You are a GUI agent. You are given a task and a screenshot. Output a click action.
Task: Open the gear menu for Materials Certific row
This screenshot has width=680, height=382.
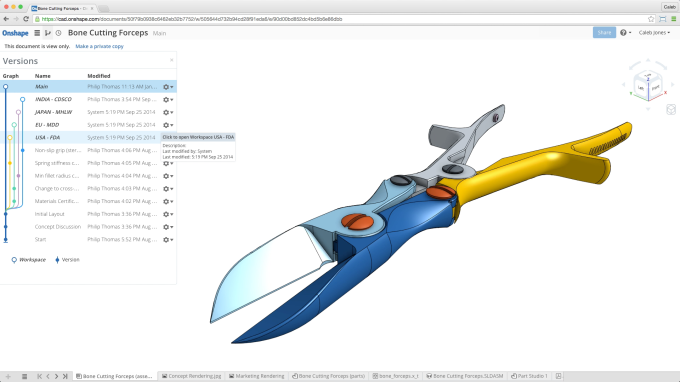(x=168, y=201)
